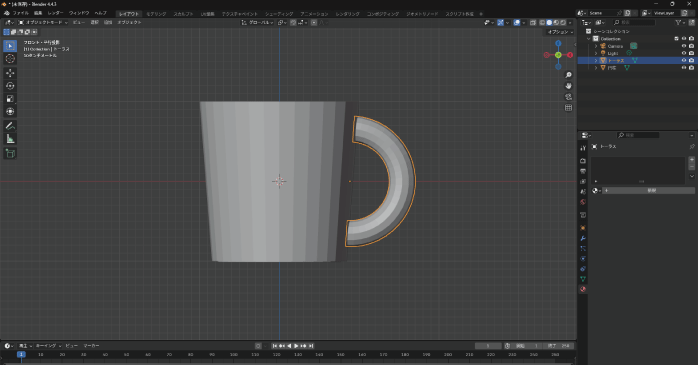The height and width of the screenshot is (365, 698).
Task: Toggle visibility eye of Collection row
Action: coord(684,39)
